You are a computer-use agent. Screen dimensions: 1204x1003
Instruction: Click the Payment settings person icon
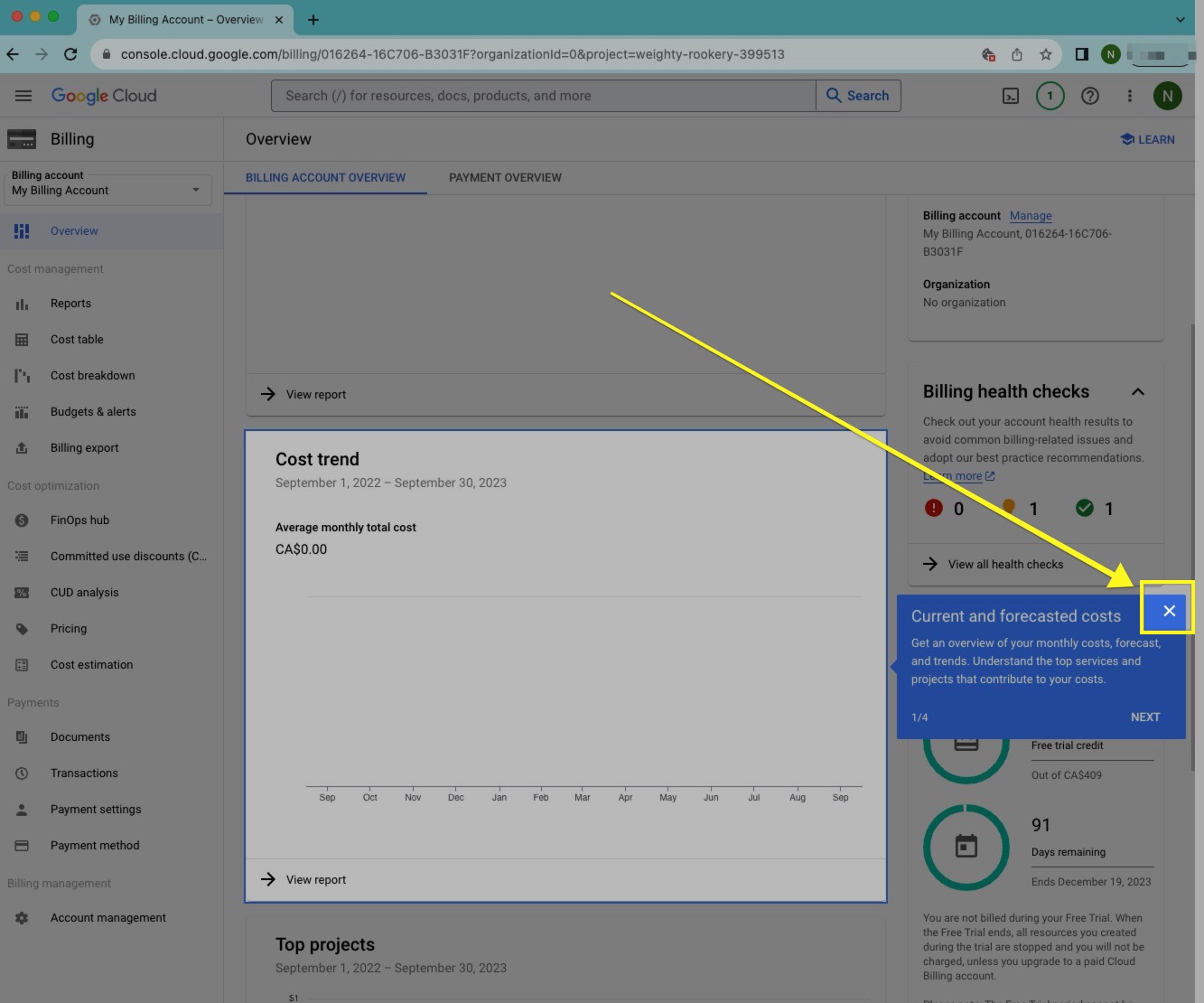(x=22, y=810)
